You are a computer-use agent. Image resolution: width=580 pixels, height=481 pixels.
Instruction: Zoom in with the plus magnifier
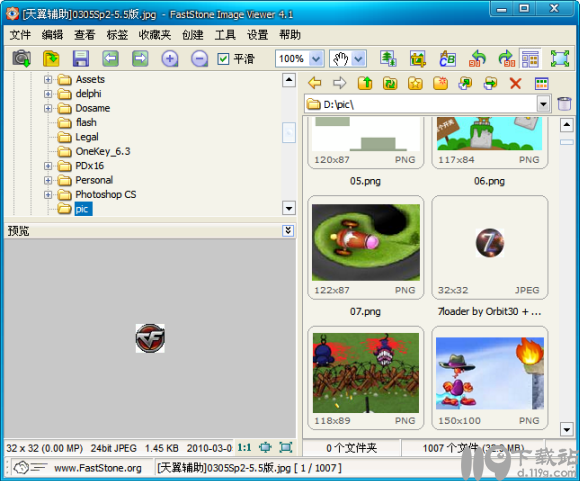[170, 58]
